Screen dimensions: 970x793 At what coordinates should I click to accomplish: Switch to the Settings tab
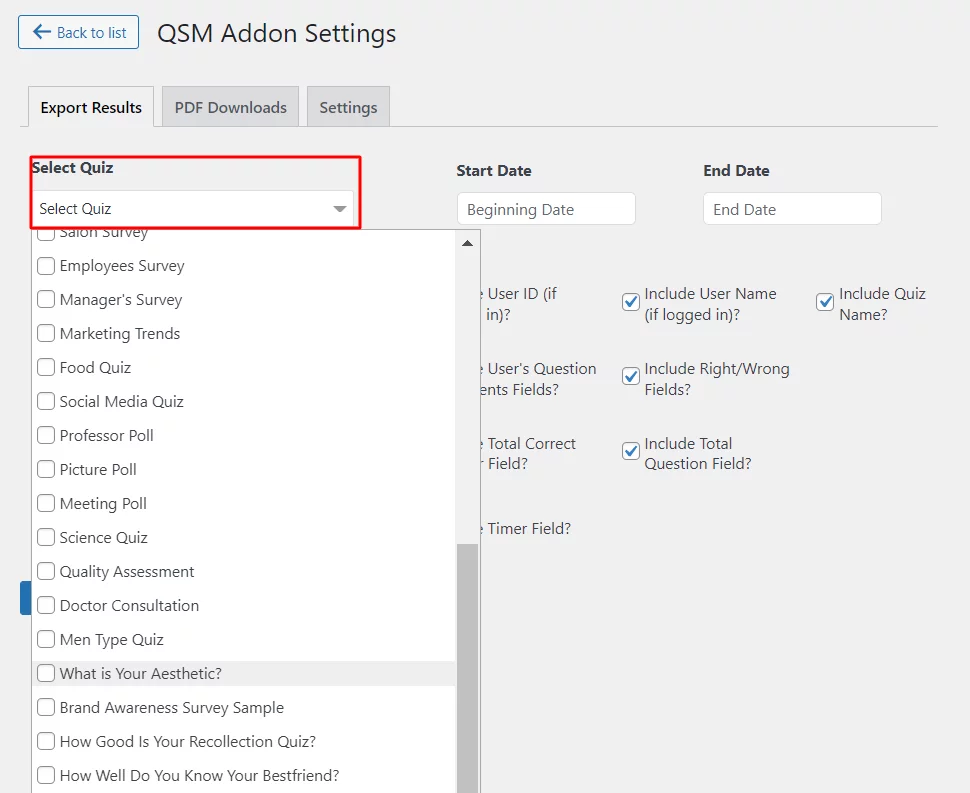[348, 107]
